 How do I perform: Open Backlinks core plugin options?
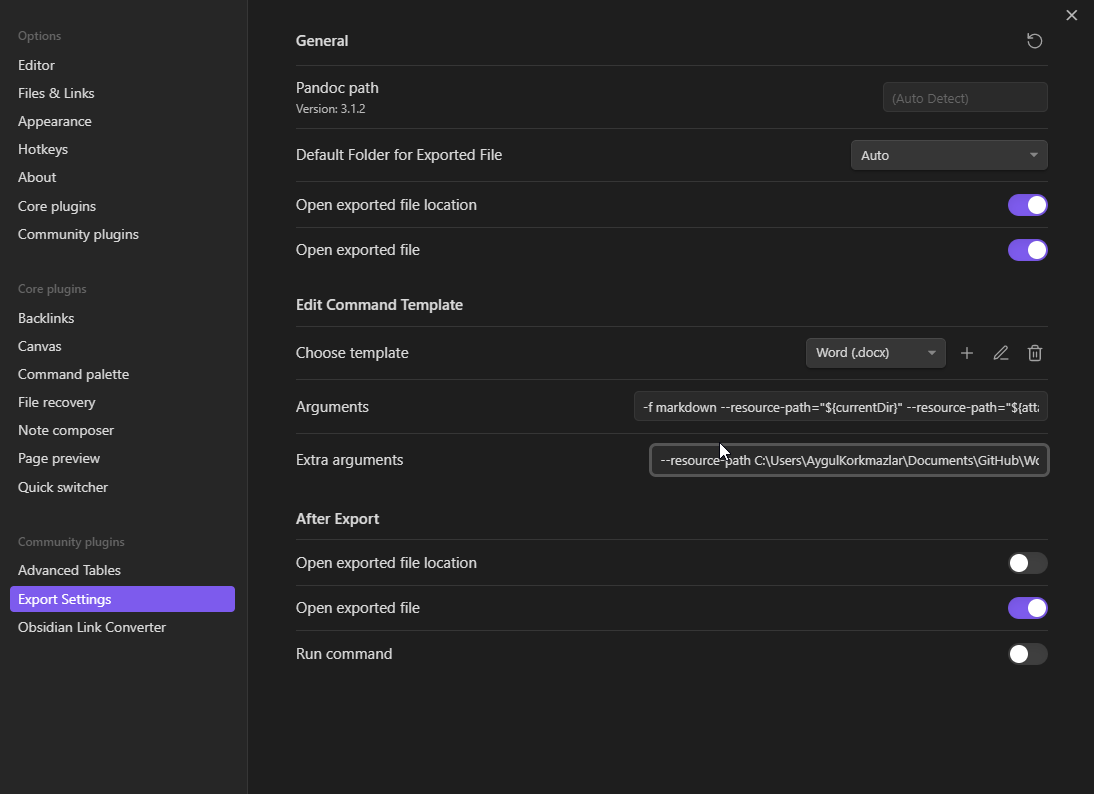click(x=45, y=317)
